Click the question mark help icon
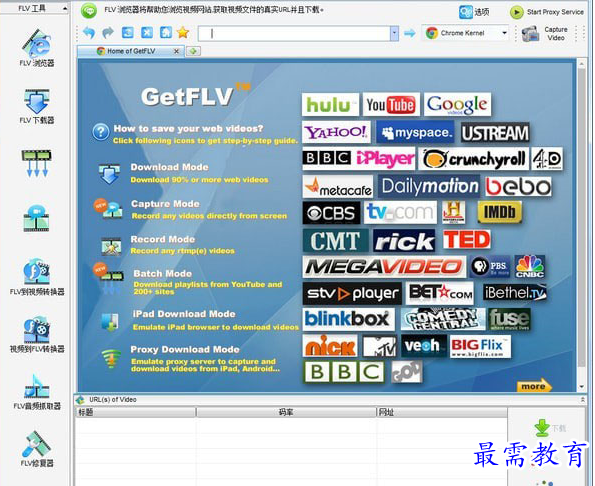Image resolution: width=595 pixels, height=486 pixels. (101, 133)
